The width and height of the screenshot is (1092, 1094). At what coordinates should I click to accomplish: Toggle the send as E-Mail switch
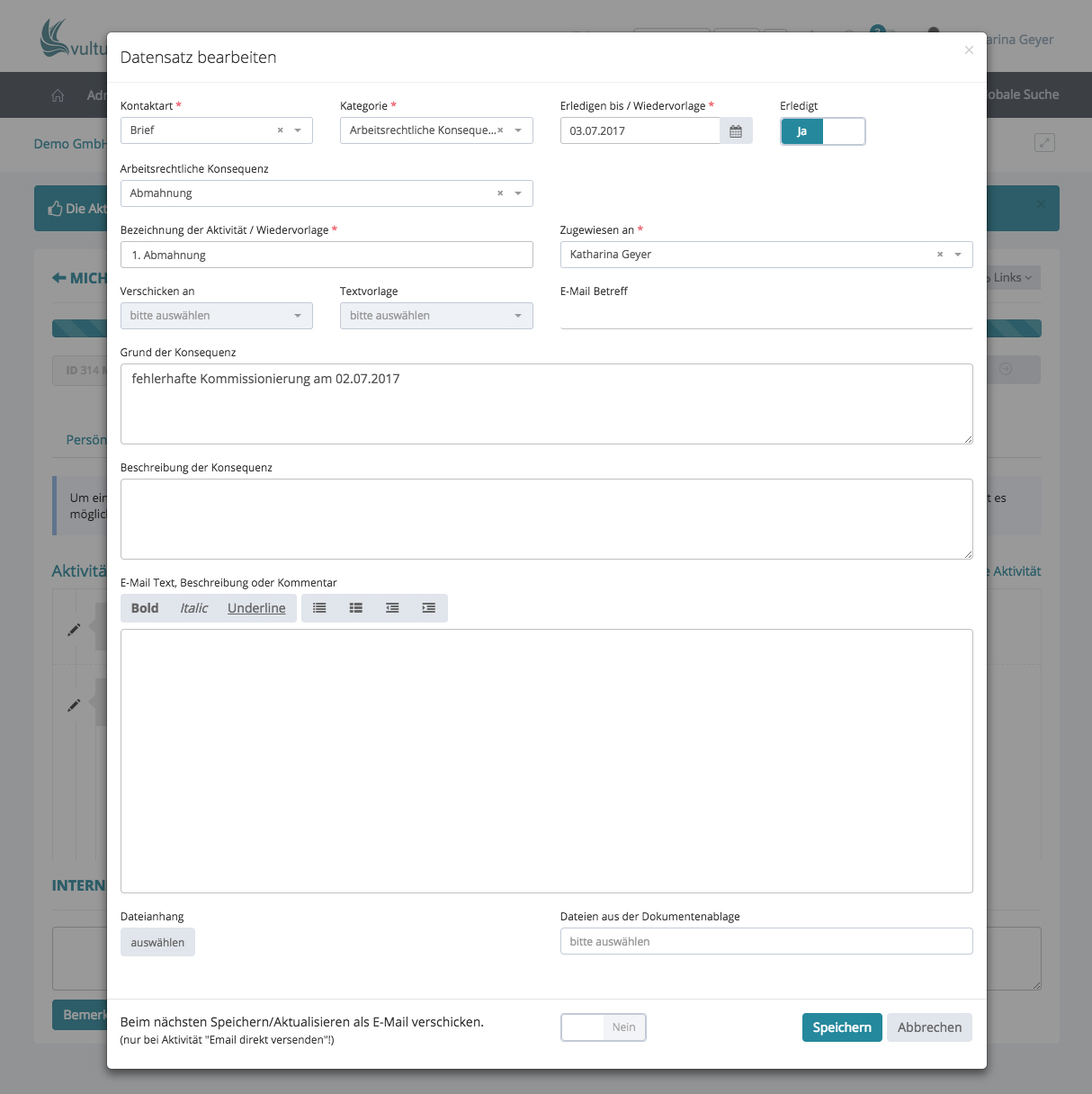coord(603,1027)
